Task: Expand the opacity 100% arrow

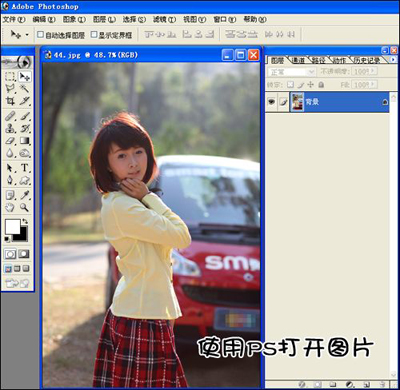Action: point(373,71)
